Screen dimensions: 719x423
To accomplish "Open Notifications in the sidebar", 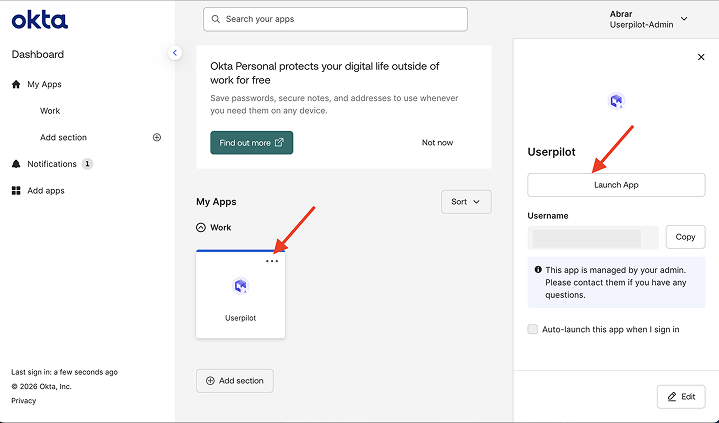I will [52, 164].
